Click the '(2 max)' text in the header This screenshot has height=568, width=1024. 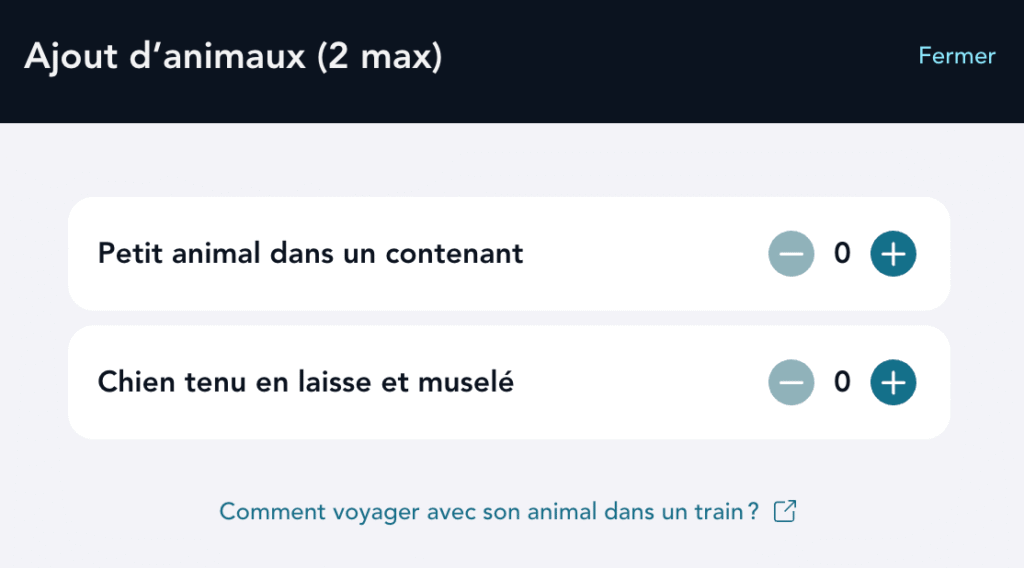point(379,57)
